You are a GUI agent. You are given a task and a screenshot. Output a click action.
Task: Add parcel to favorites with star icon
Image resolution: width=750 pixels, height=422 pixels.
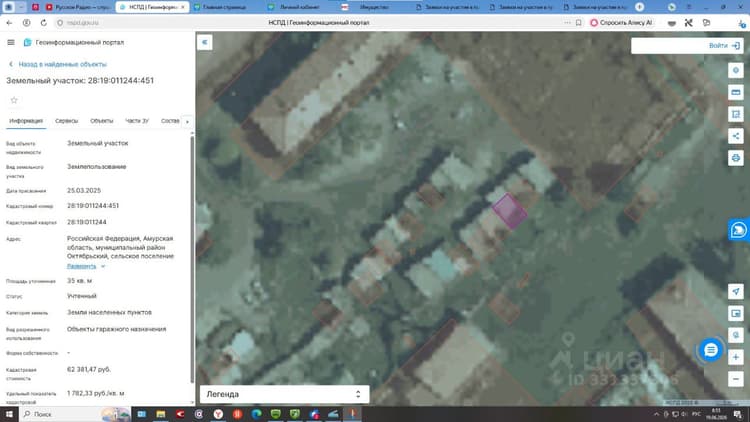(14, 100)
